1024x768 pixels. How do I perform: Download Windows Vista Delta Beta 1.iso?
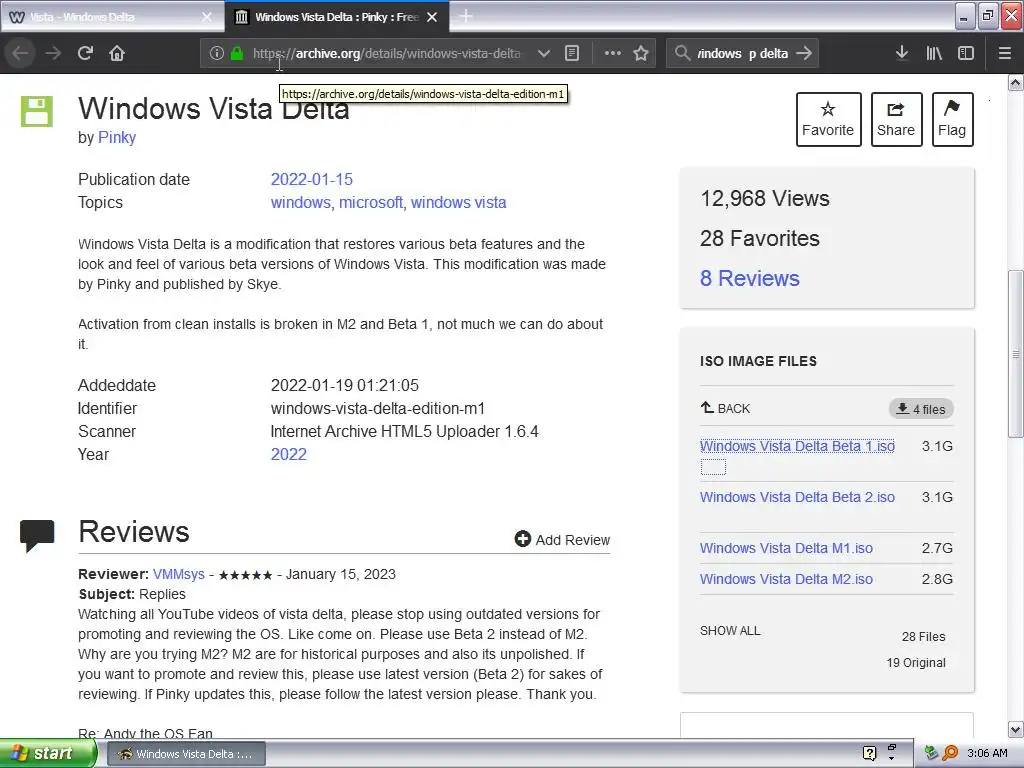coord(797,446)
